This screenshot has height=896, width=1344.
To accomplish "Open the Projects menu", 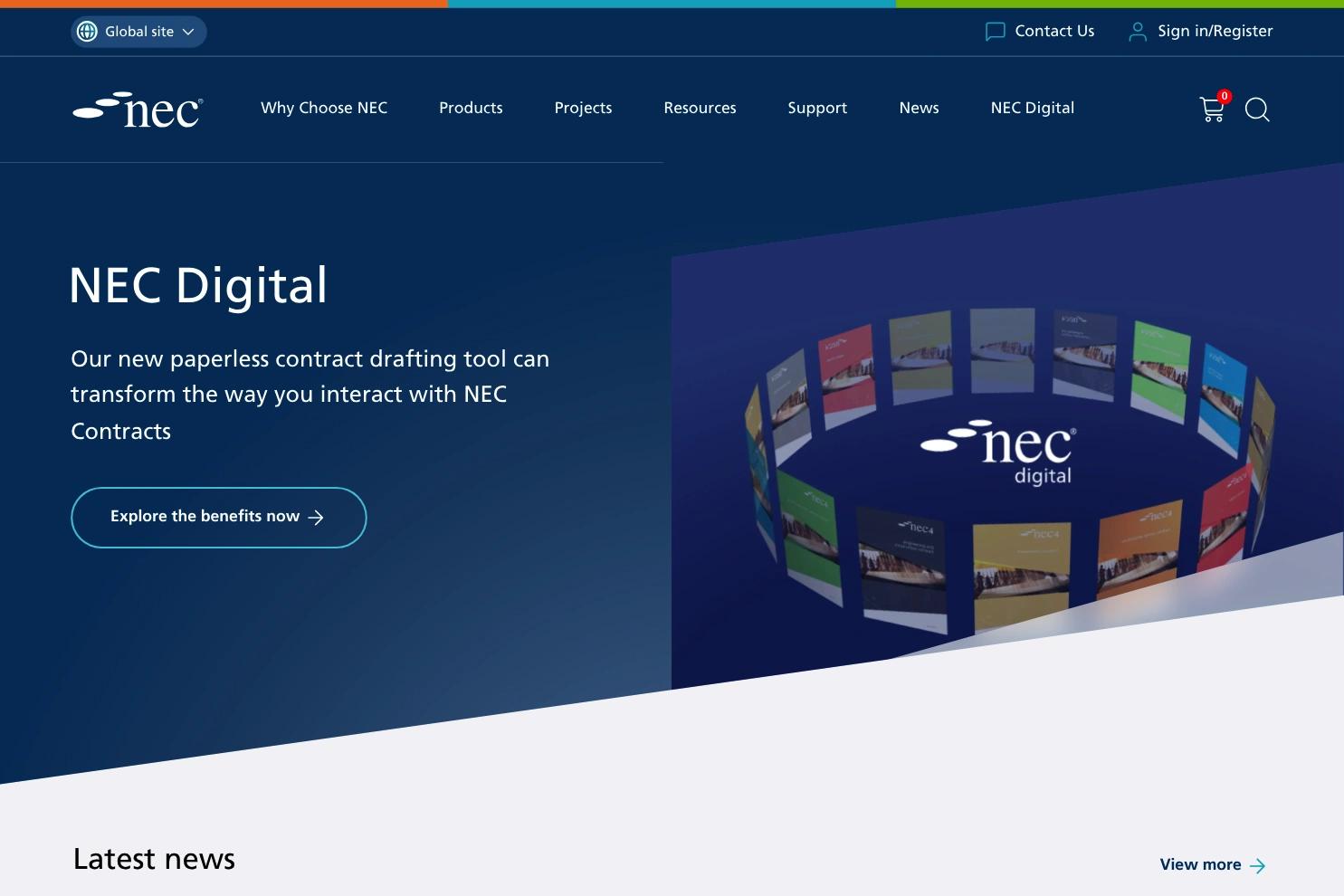I will 583,108.
